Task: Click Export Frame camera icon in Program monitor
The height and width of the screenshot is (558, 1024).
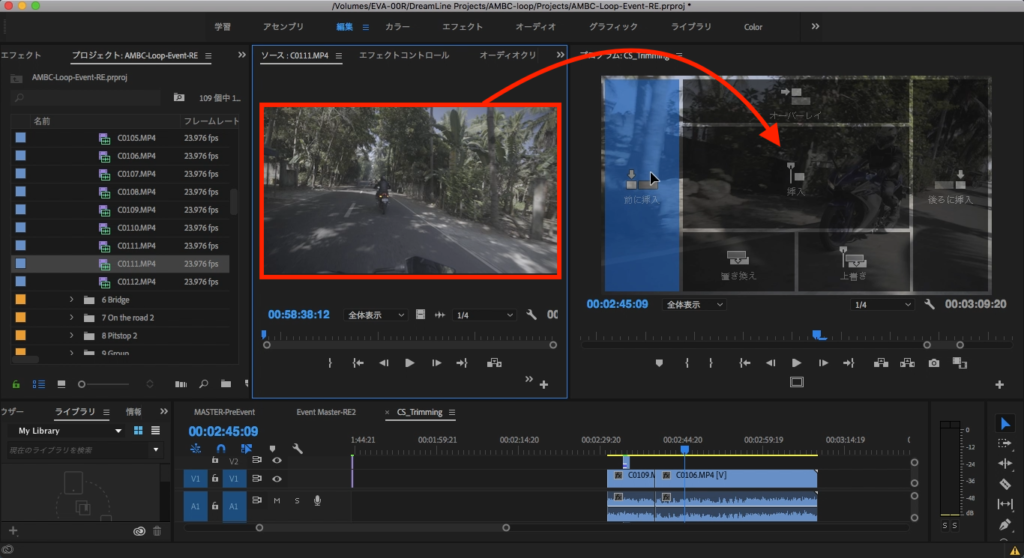Action: tap(933, 363)
